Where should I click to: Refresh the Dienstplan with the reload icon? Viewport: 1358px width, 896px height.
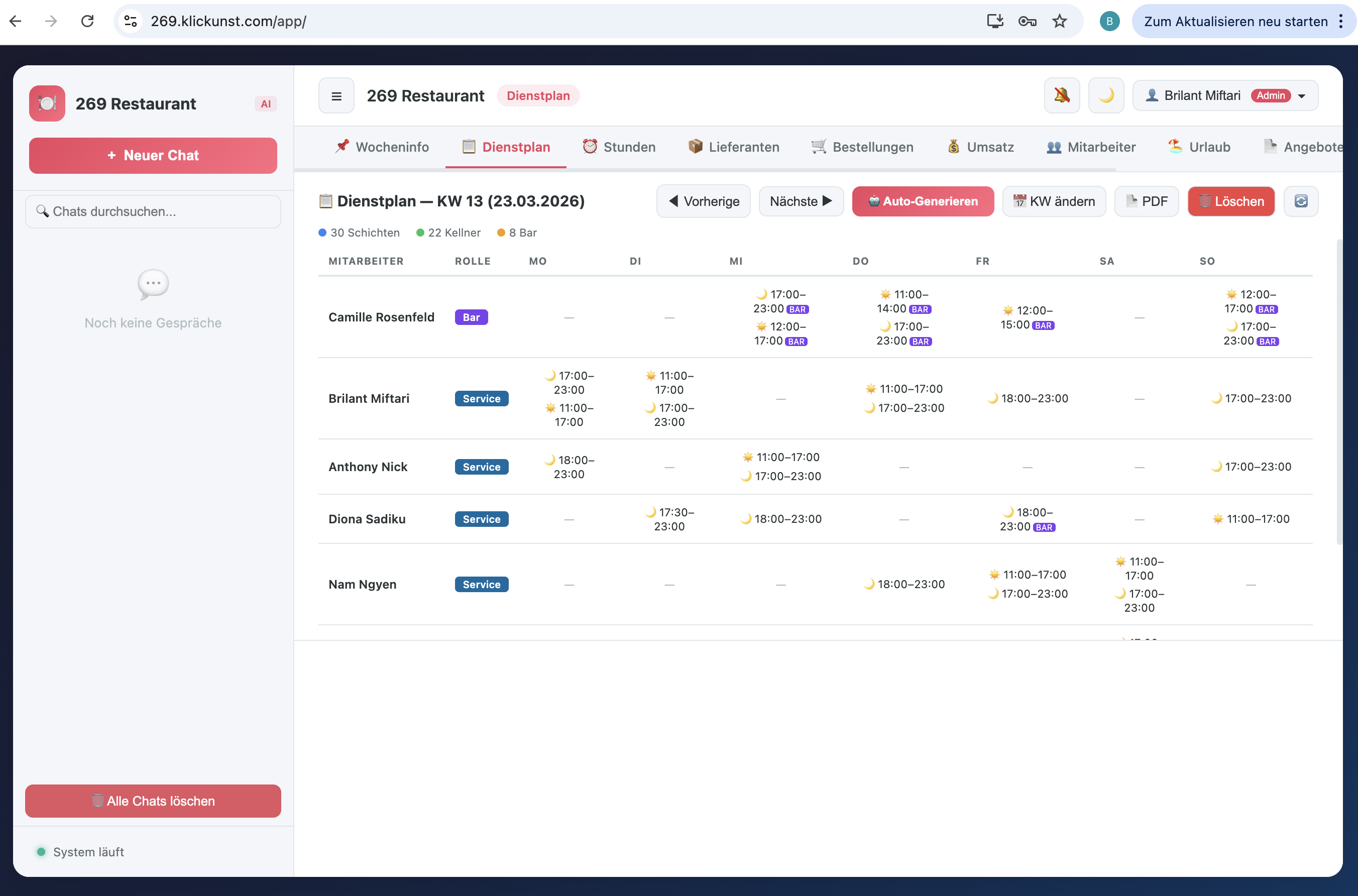click(x=1301, y=201)
